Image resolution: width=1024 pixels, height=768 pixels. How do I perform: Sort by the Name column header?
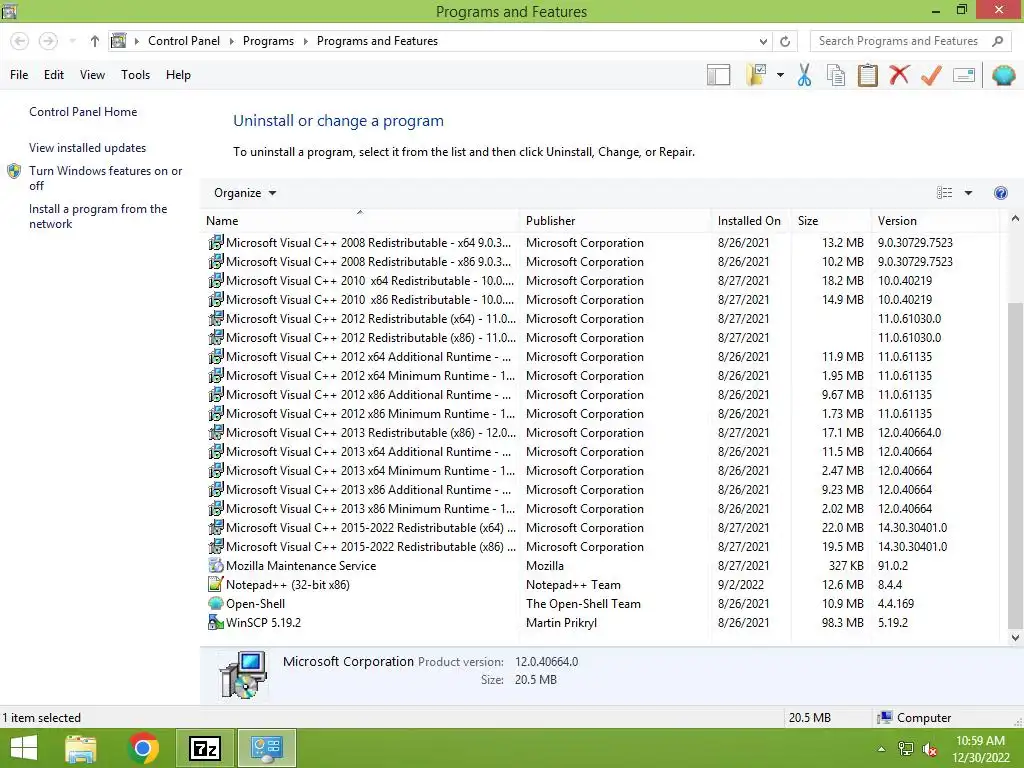(362, 221)
